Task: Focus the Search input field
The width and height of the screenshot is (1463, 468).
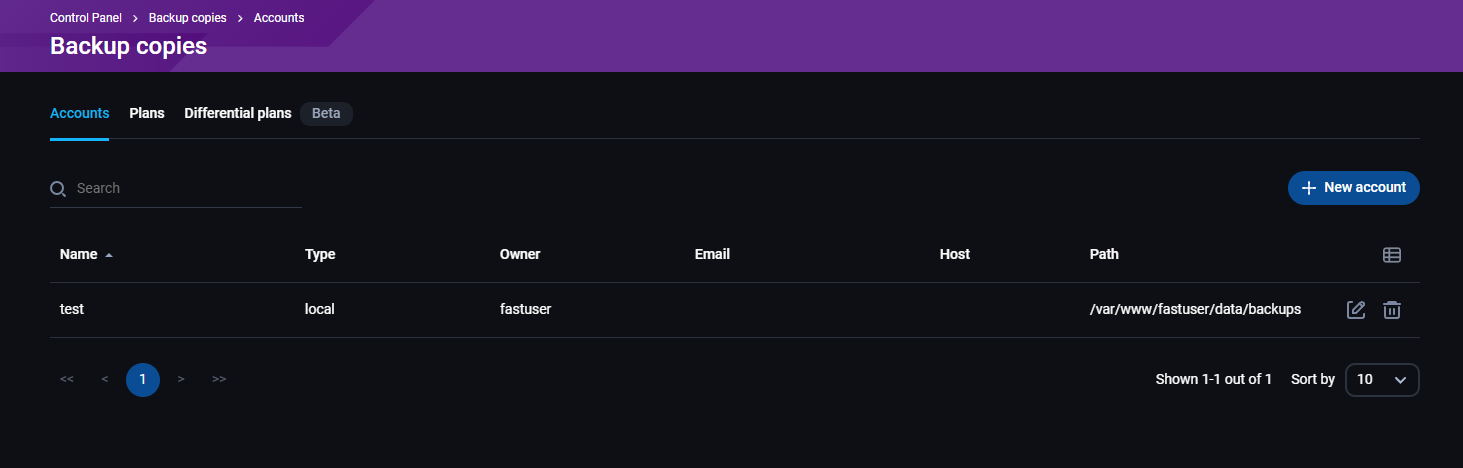Action: (x=185, y=188)
